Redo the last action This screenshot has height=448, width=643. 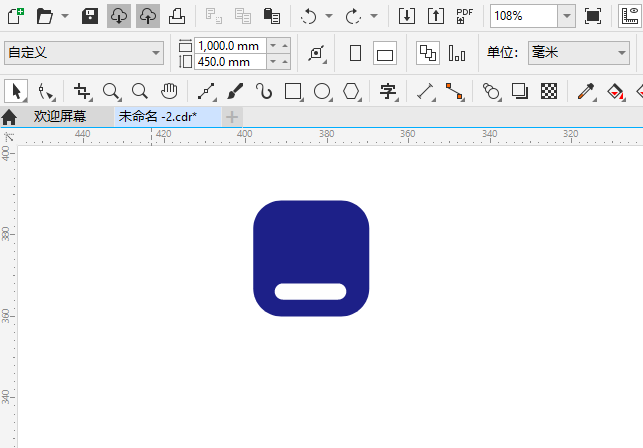(353, 16)
